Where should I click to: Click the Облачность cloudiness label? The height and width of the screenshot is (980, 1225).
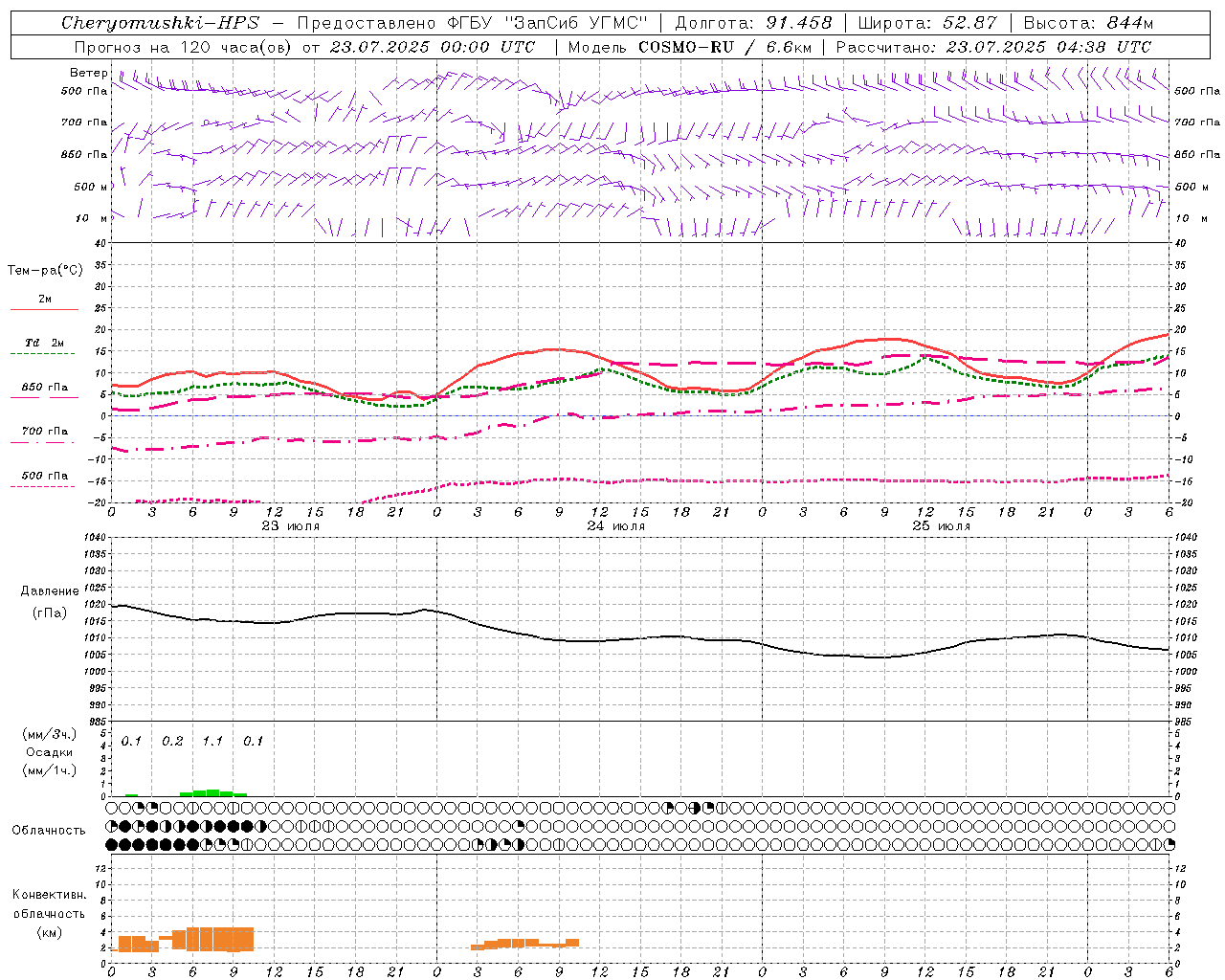pos(49,831)
